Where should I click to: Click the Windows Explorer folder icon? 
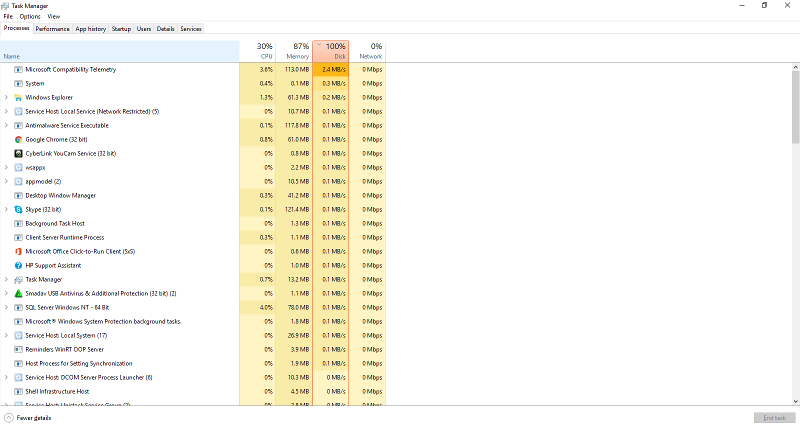click(18, 97)
